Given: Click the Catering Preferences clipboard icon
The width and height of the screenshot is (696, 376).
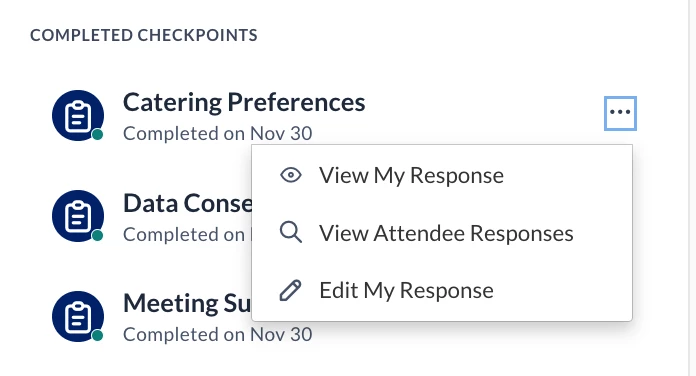Looking at the screenshot, I should tap(78, 115).
